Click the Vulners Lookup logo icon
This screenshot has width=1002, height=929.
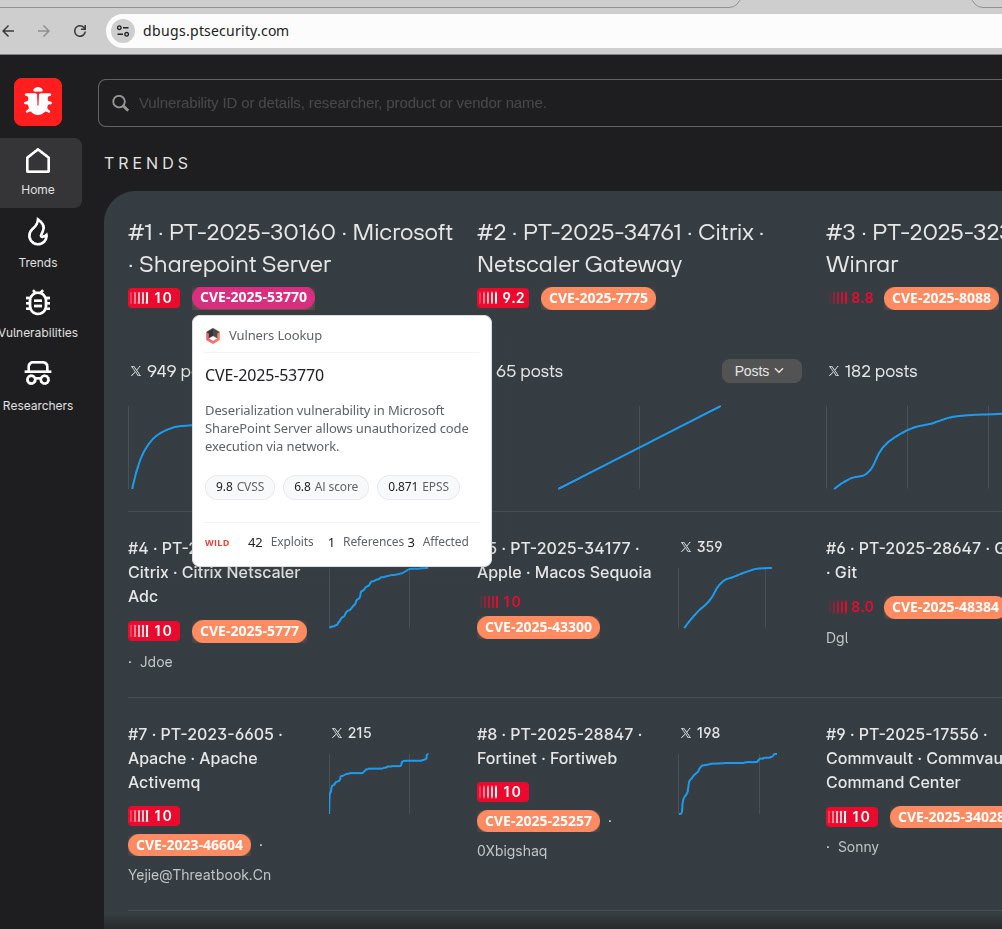click(x=213, y=336)
